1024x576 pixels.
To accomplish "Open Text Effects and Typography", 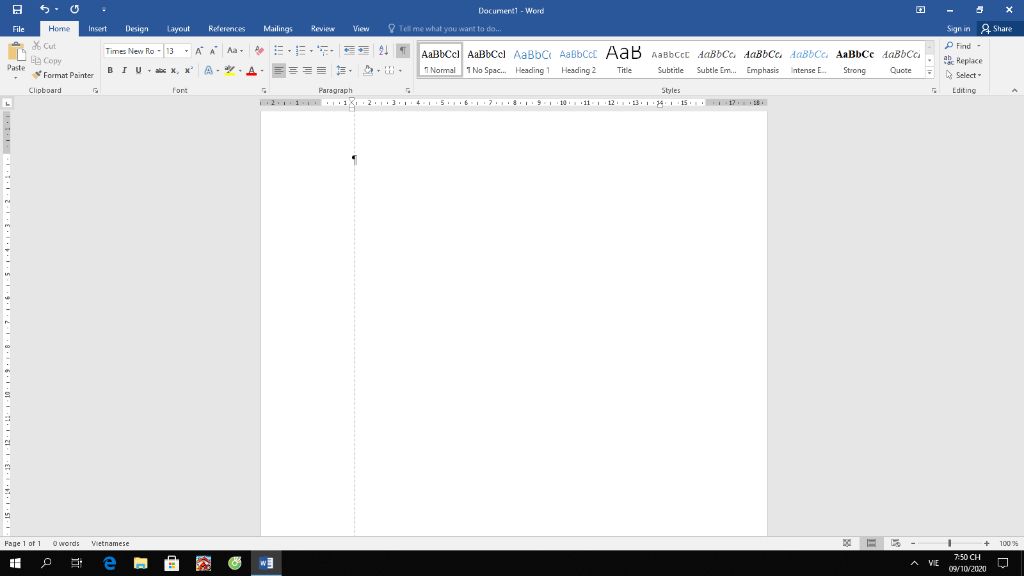I will click(x=208, y=71).
